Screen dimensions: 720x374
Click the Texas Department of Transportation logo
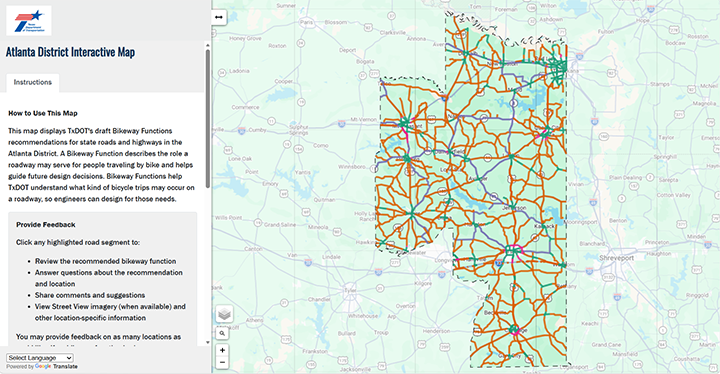[28, 21]
